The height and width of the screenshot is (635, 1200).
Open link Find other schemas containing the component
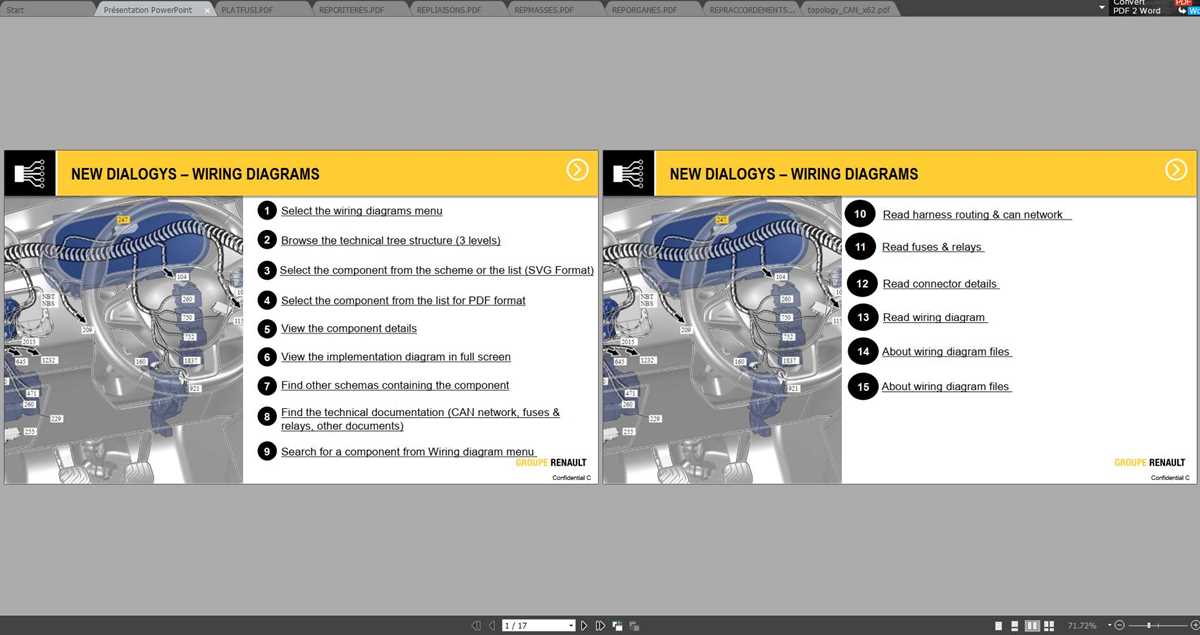[x=395, y=385]
